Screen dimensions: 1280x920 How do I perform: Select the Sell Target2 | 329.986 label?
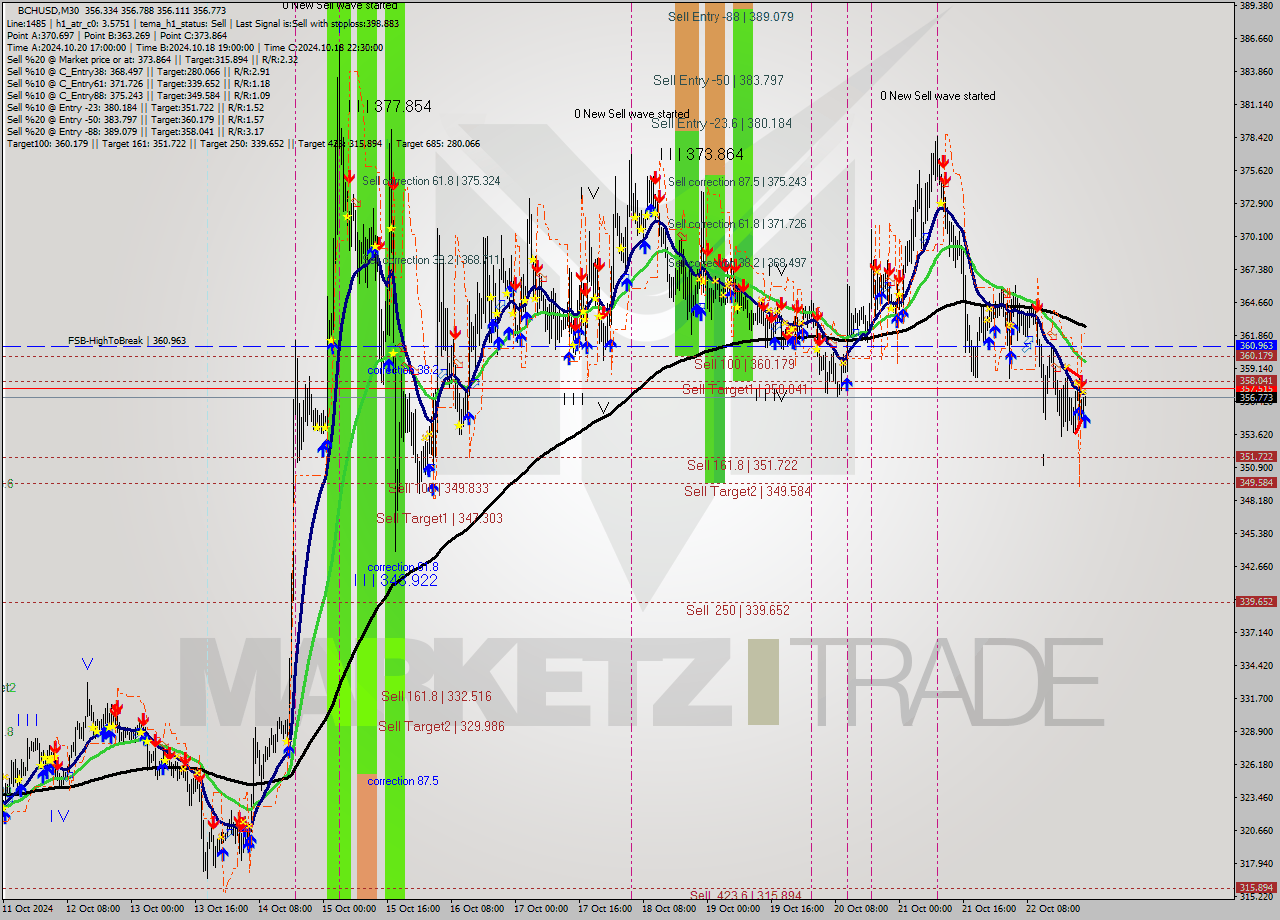(441, 727)
